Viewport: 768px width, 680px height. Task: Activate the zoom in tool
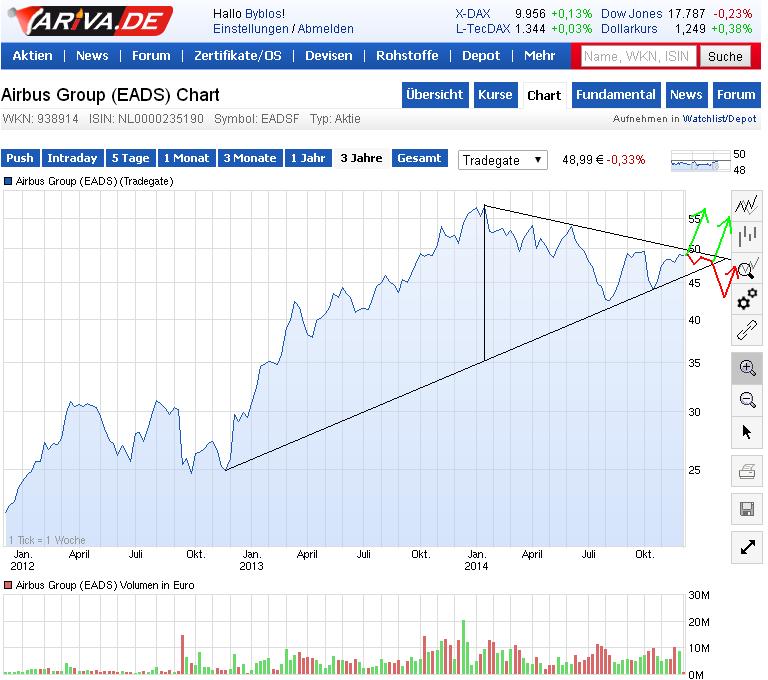click(x=747, y=368)
